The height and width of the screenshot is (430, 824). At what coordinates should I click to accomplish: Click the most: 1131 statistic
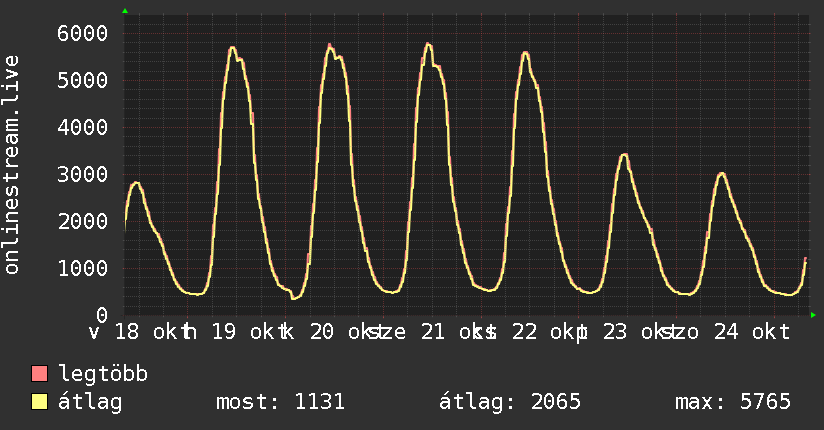tap(280, 402)
